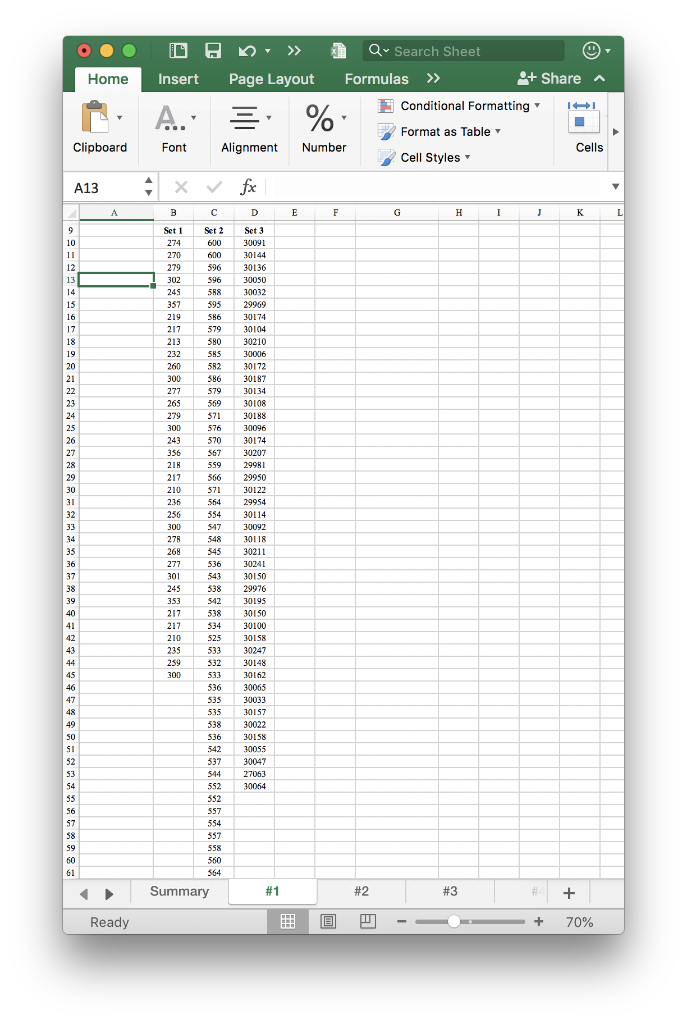Open the Alignment dropdown arrow
Screen dimensions: 687x1024
269,118
